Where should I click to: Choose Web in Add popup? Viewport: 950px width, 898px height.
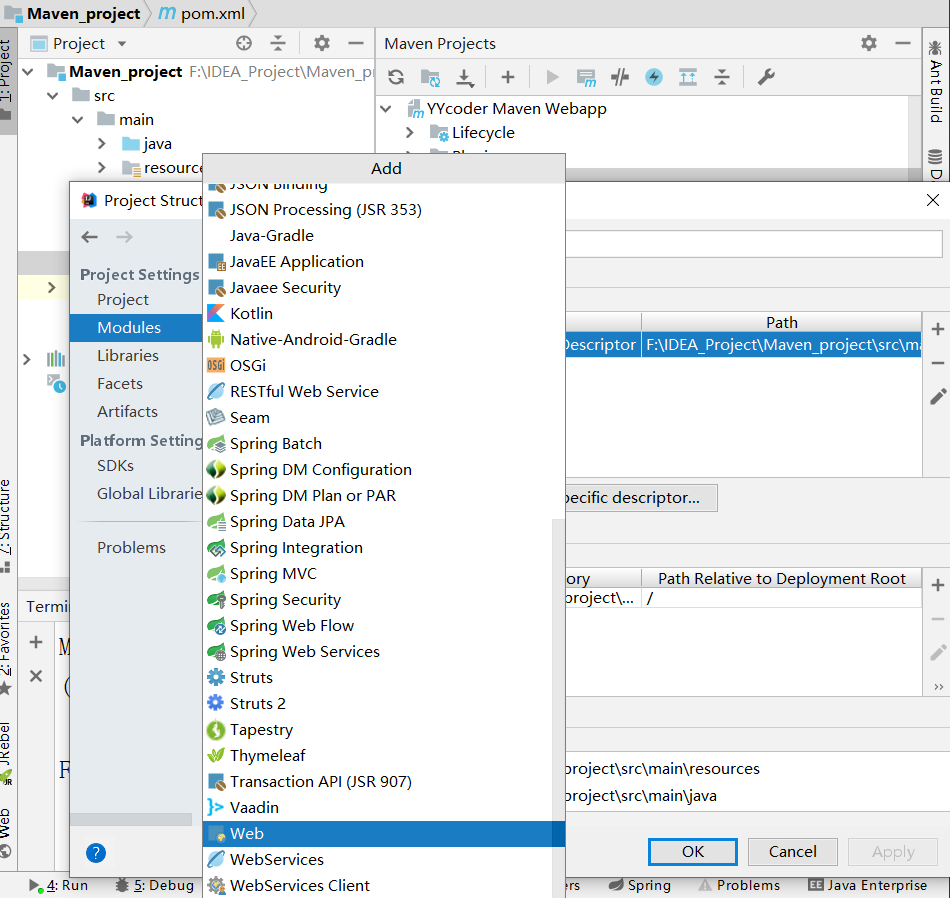pyautogui.click(x=384, y=834)
